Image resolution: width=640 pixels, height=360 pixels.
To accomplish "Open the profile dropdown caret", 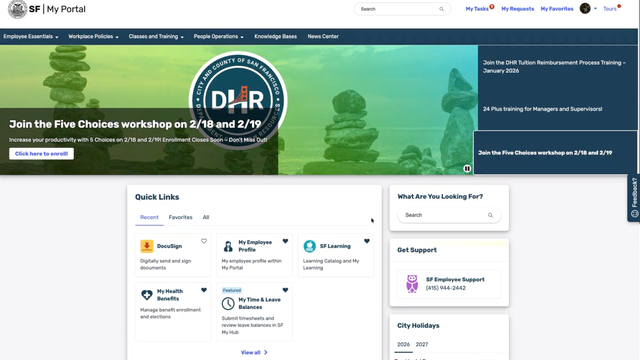I will pos(595,9).
